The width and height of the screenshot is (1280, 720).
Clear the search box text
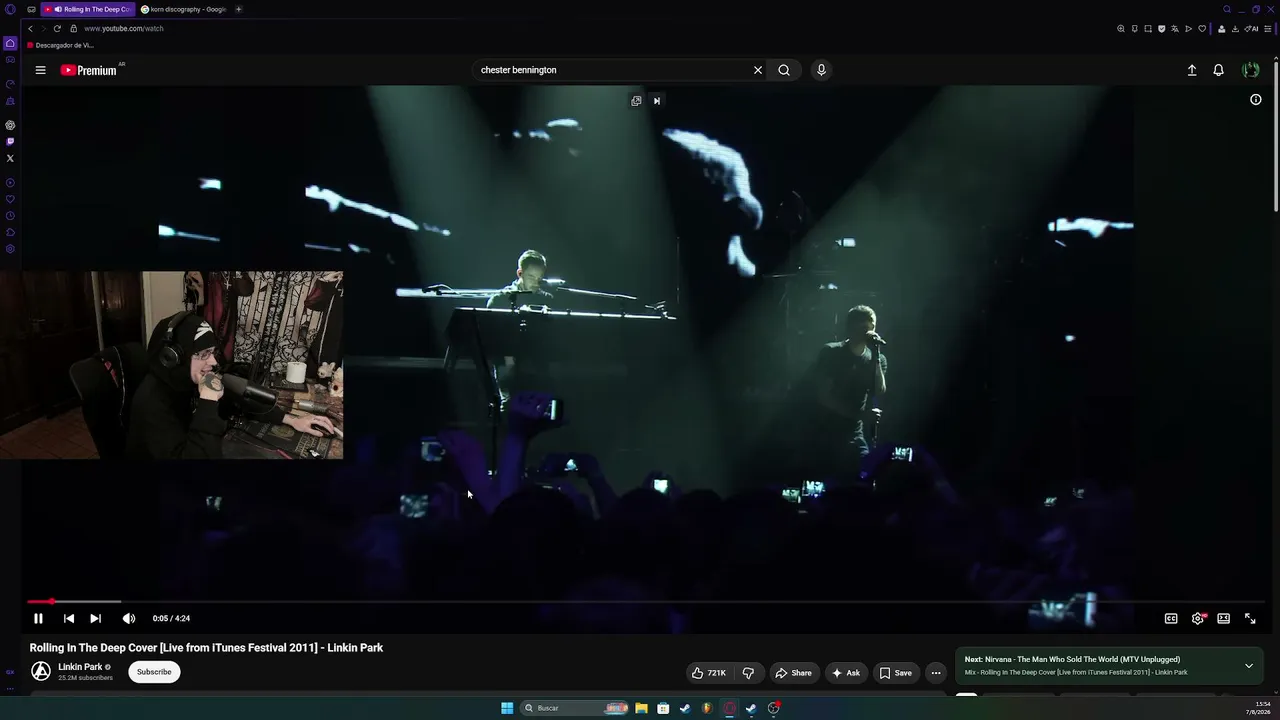pyautogui.click(x=758, y=70)
